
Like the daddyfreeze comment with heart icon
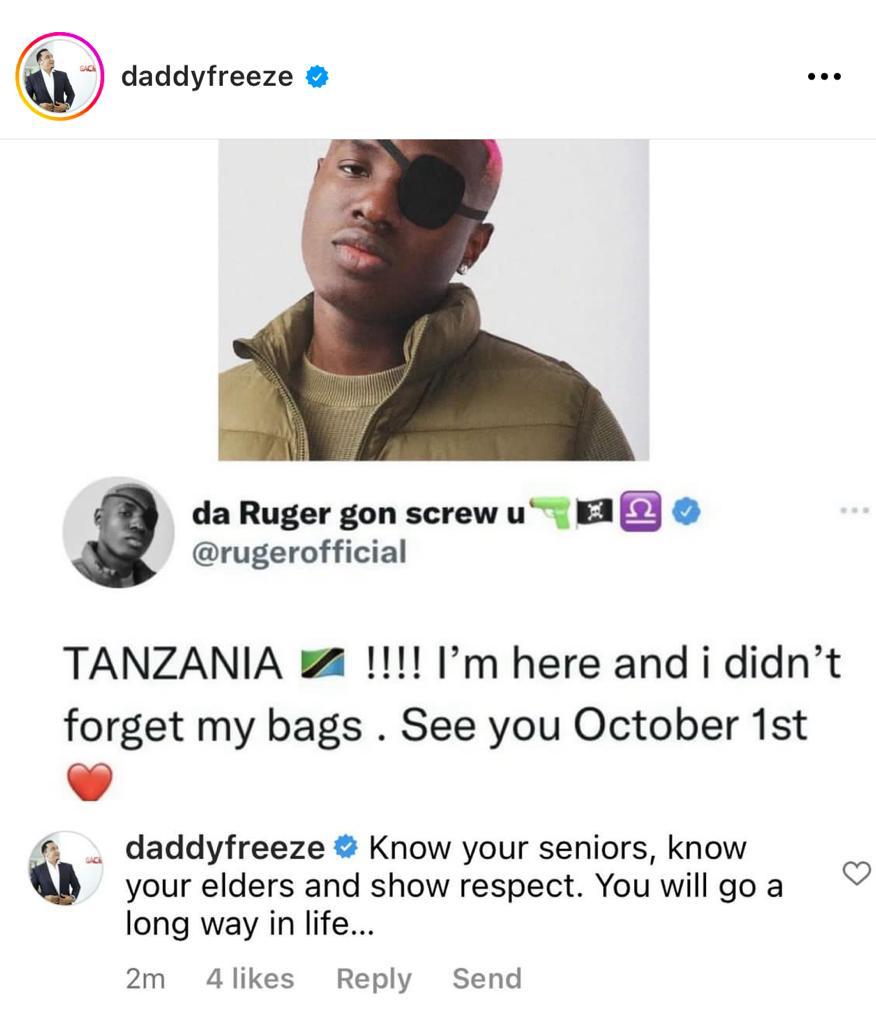coord(857,873)
